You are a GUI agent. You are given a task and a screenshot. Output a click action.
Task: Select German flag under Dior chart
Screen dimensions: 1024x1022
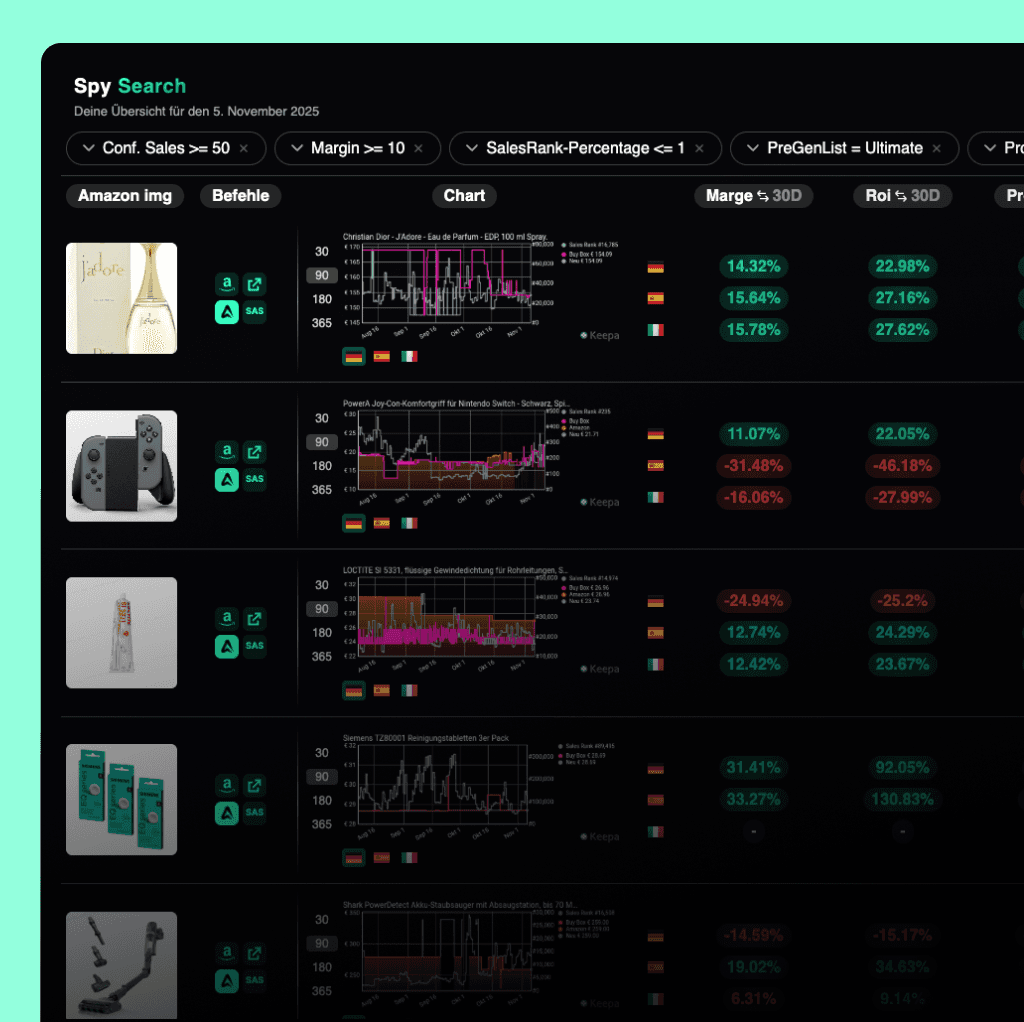[354, 357]
